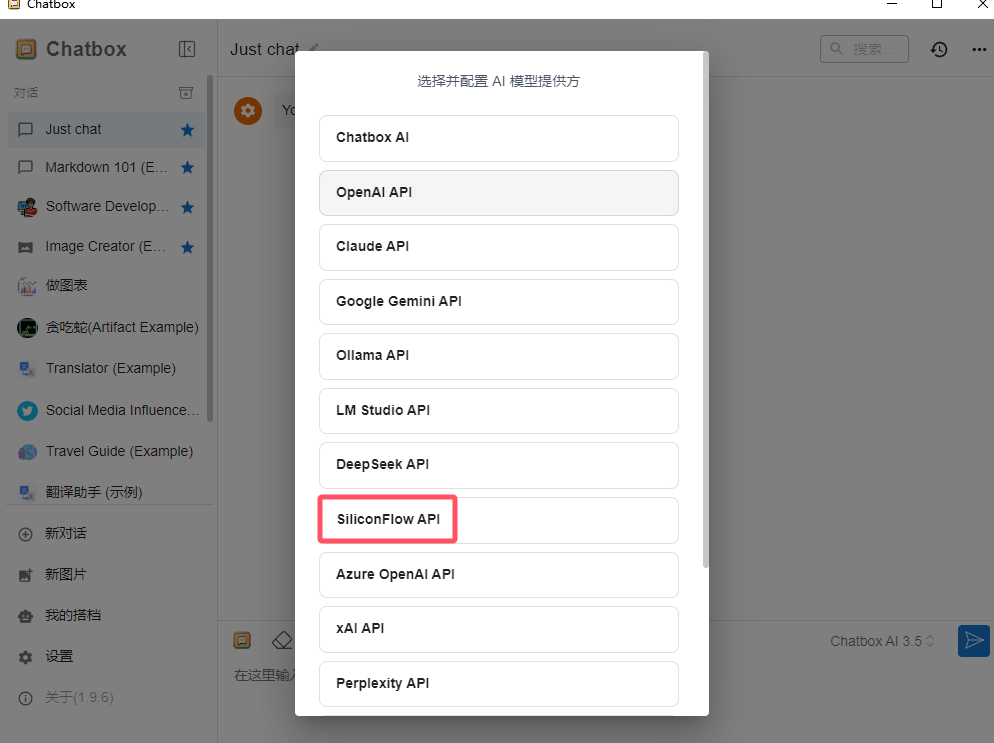The height and width of the screenshot is (743, 994).
Task: Collapse the sidebar with the panel icon
Action: tap(186, 49)
